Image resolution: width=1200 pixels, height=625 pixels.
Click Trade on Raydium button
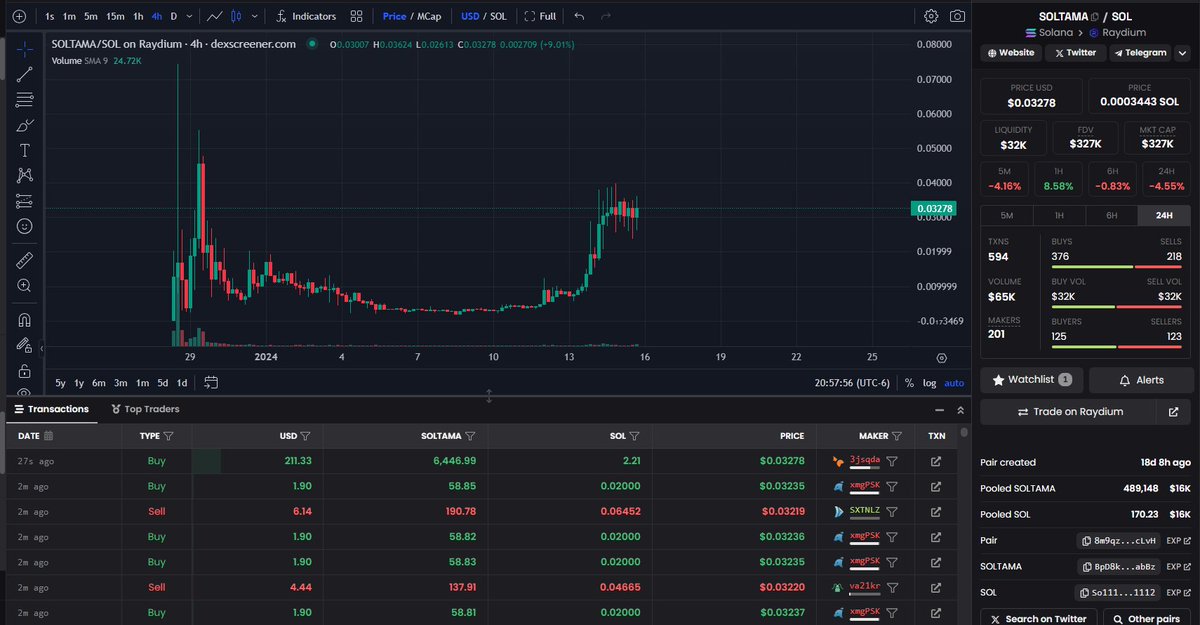[x=1069, y=411]
